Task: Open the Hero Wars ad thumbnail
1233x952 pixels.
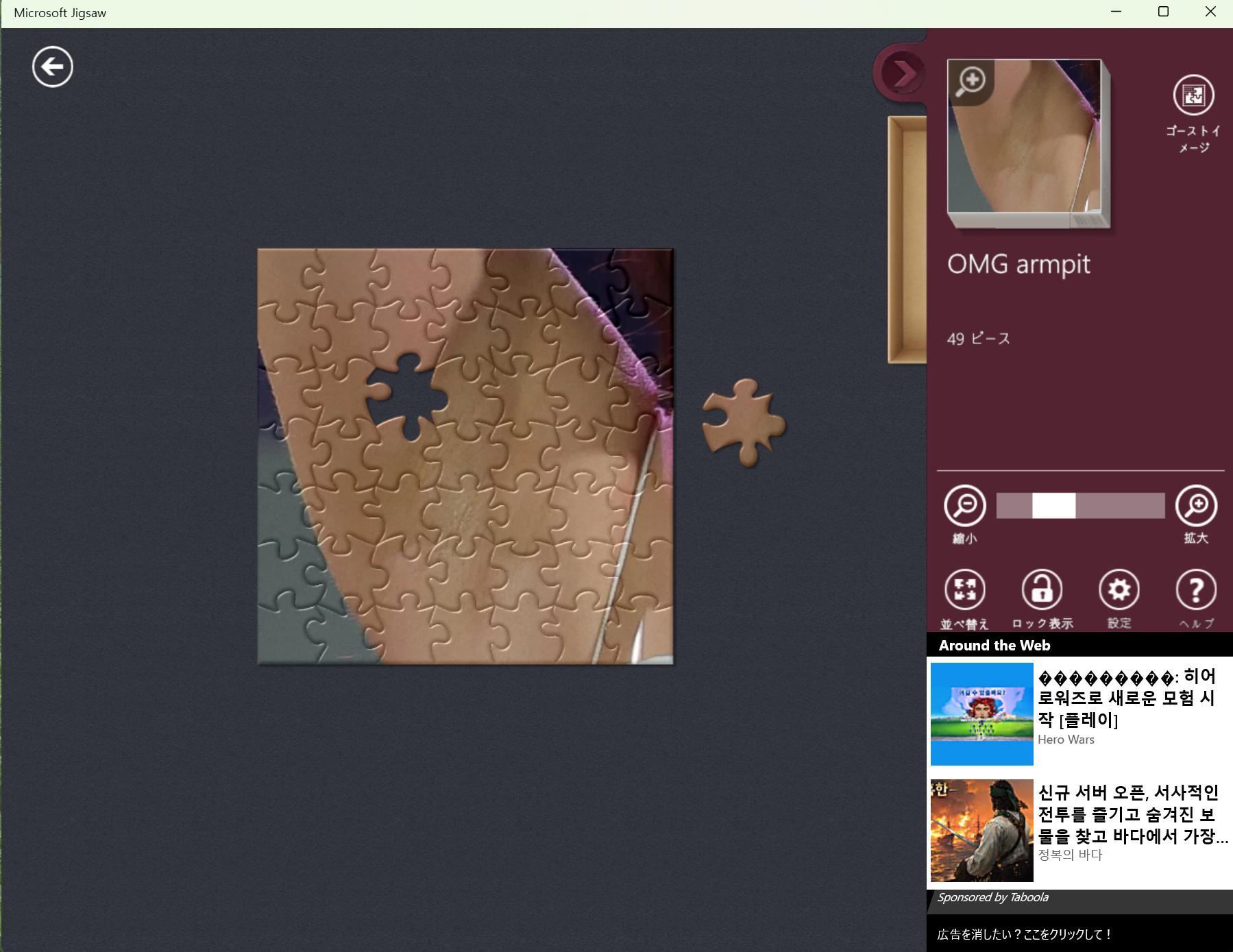Action: [x=981, y=713]
